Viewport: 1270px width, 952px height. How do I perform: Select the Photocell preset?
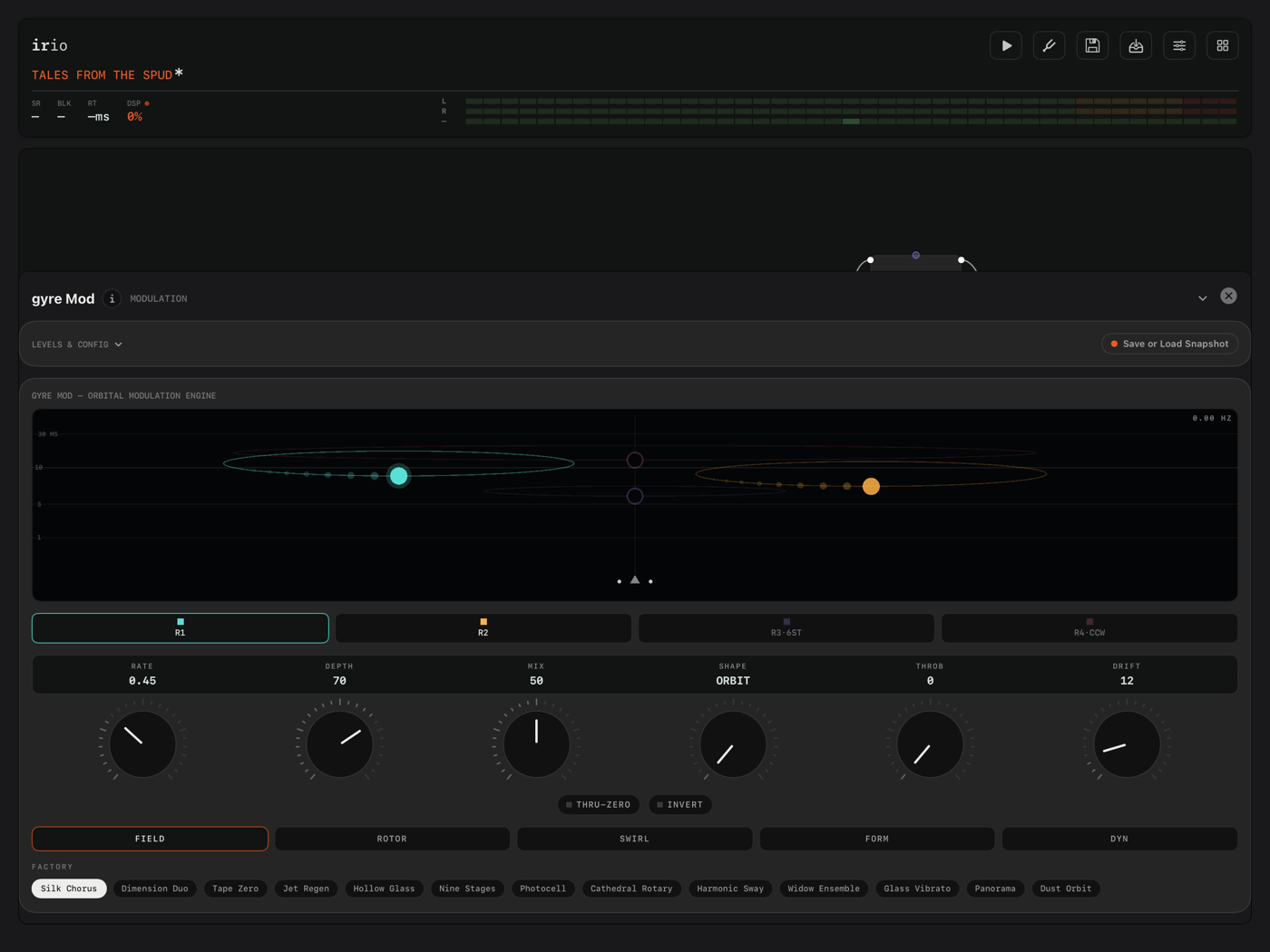(x=542, y=889)
